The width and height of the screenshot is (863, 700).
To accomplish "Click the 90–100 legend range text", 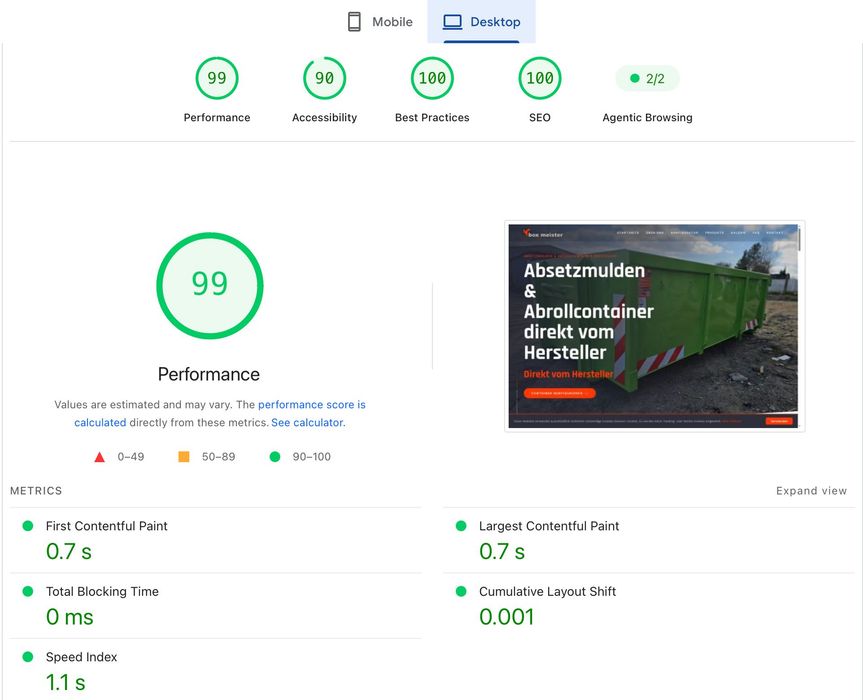I will [x=312, y=457].
